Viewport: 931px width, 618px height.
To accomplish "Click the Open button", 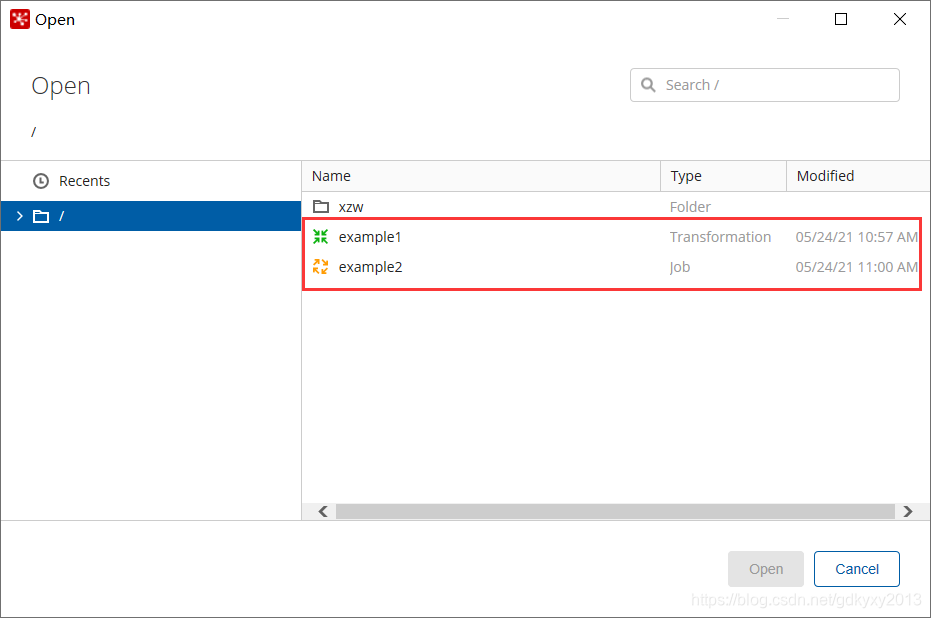I will coord(766,569).
